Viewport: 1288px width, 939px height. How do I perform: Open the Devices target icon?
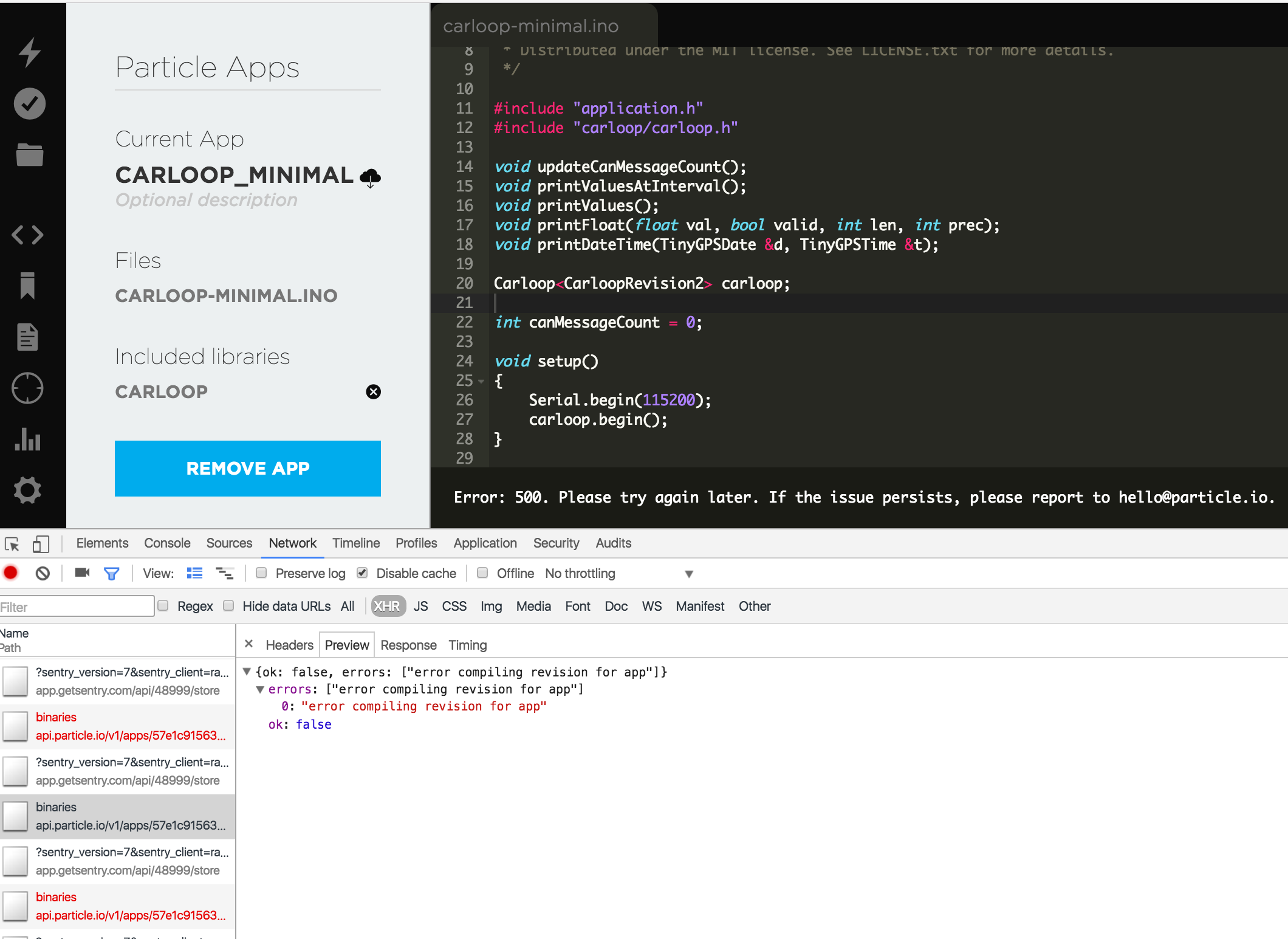point(28,388)
